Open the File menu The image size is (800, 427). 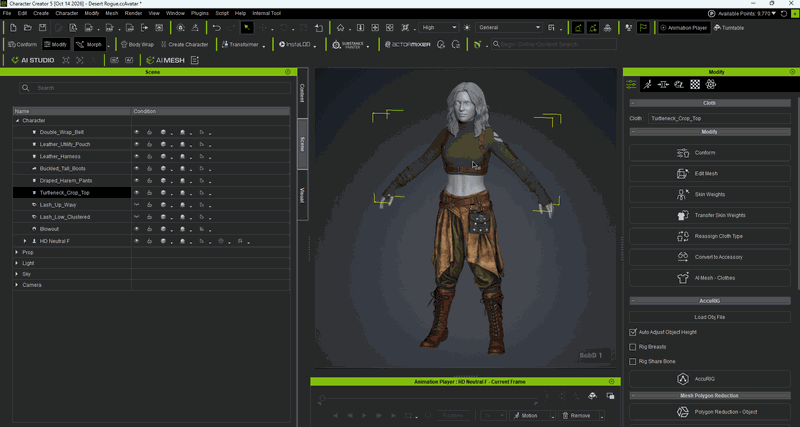pyautogui.click(x=7, y=13)
